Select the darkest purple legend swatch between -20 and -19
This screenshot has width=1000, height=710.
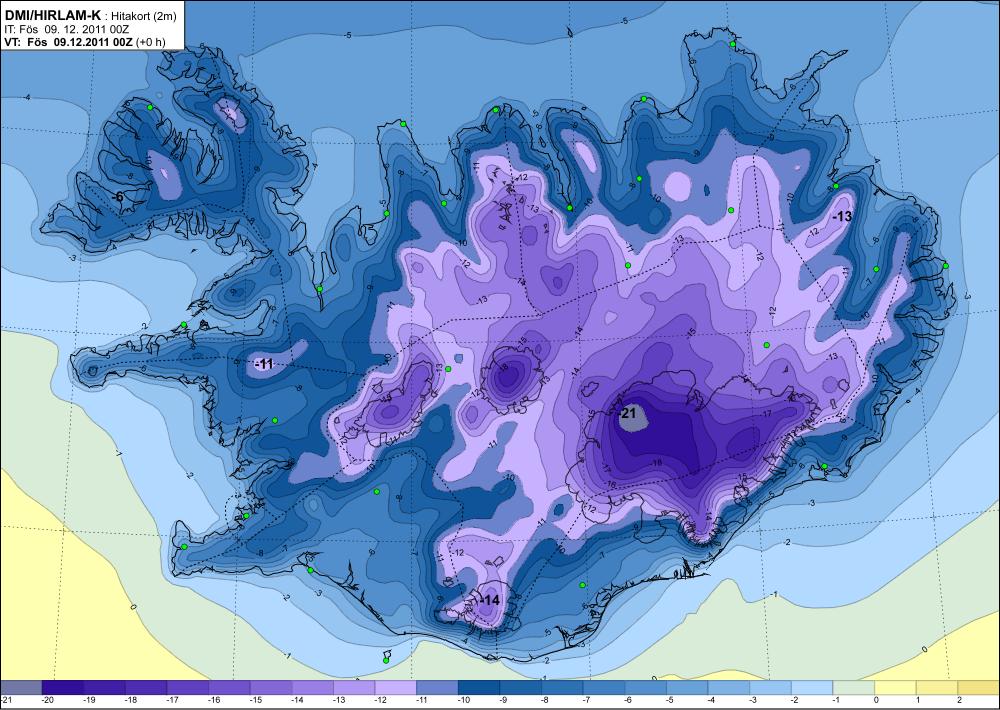tap(62, 688)
